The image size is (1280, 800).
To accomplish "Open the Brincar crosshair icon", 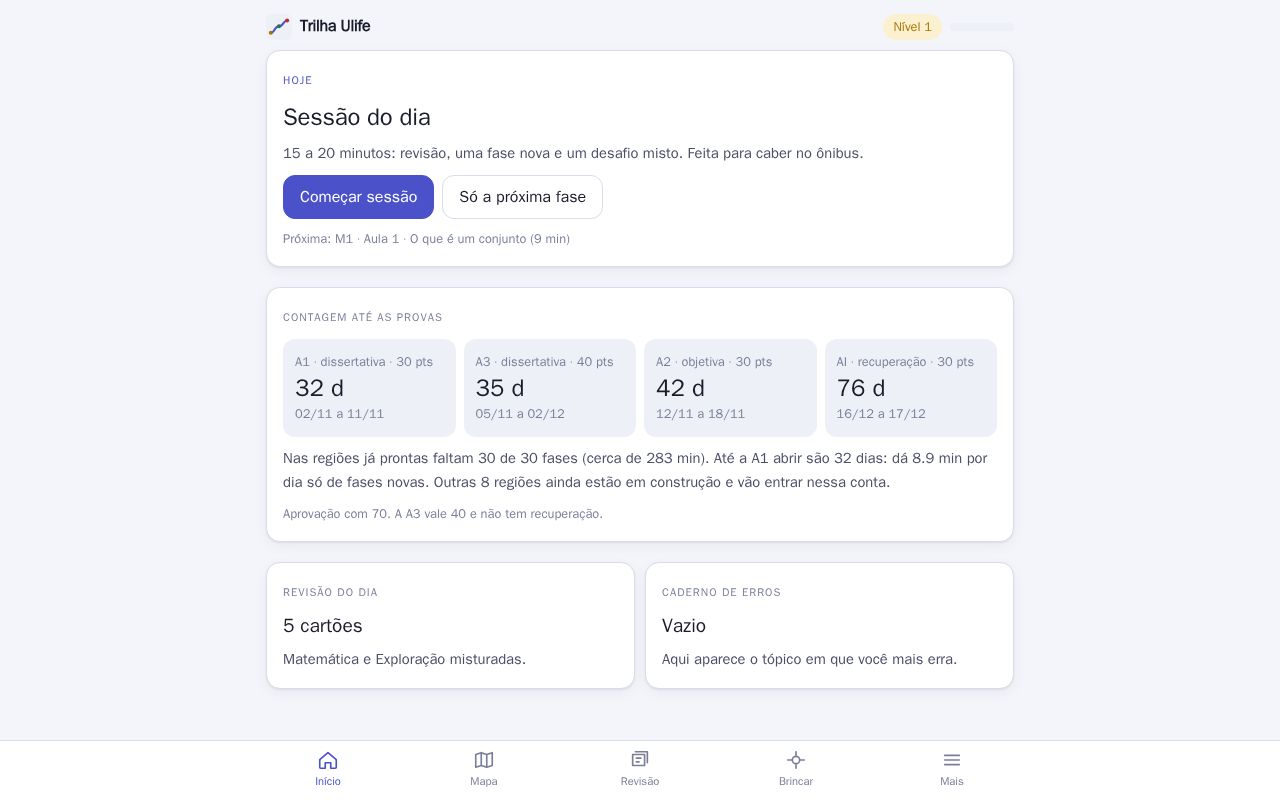I will 796,760.
